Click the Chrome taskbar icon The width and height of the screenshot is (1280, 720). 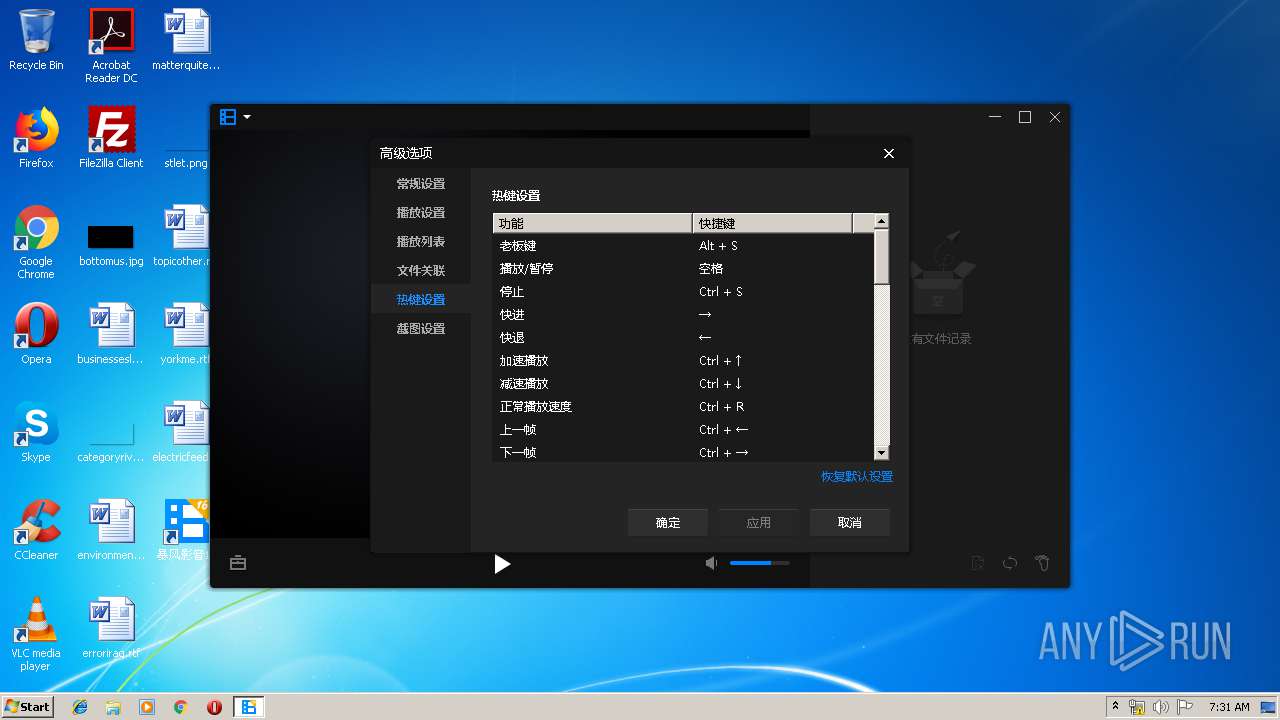(180, 707)
